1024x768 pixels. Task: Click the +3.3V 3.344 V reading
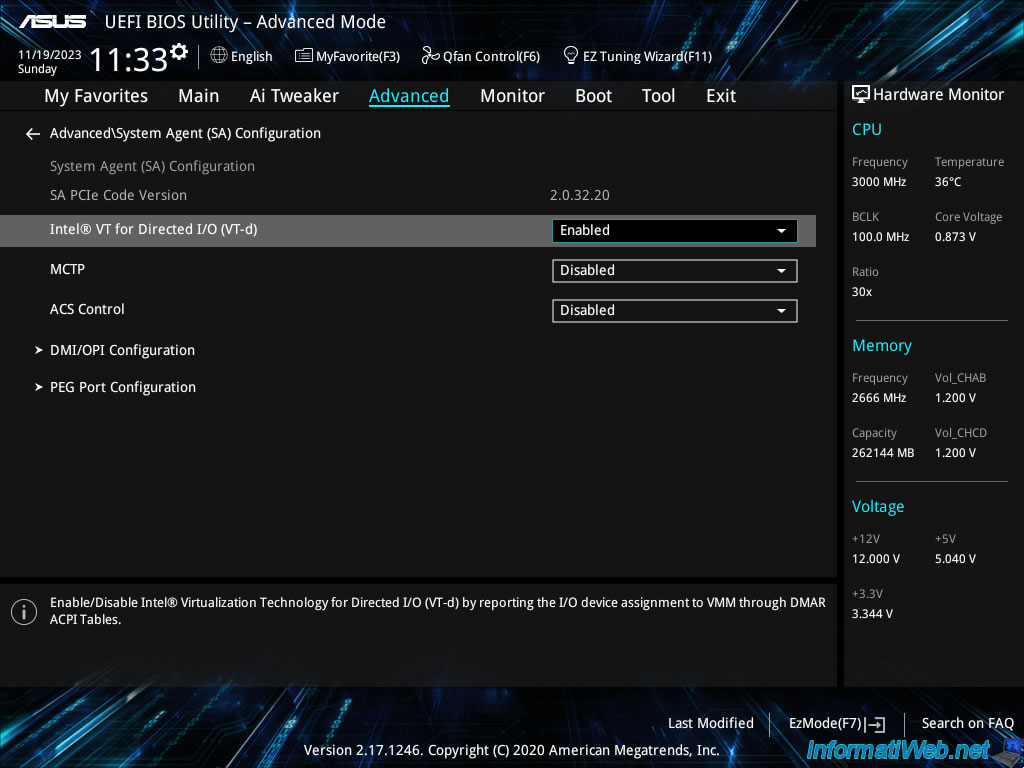tap(872, 614)
